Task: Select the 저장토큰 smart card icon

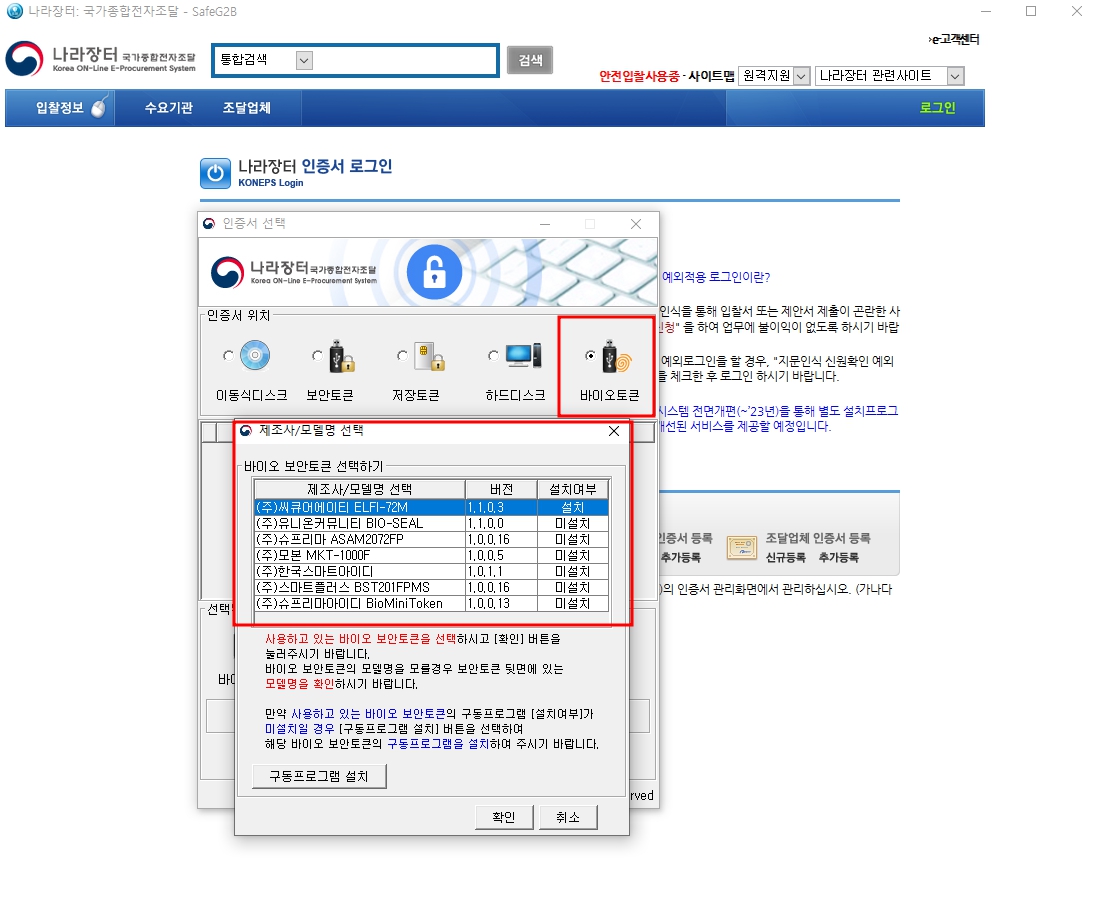Action: 428,356
